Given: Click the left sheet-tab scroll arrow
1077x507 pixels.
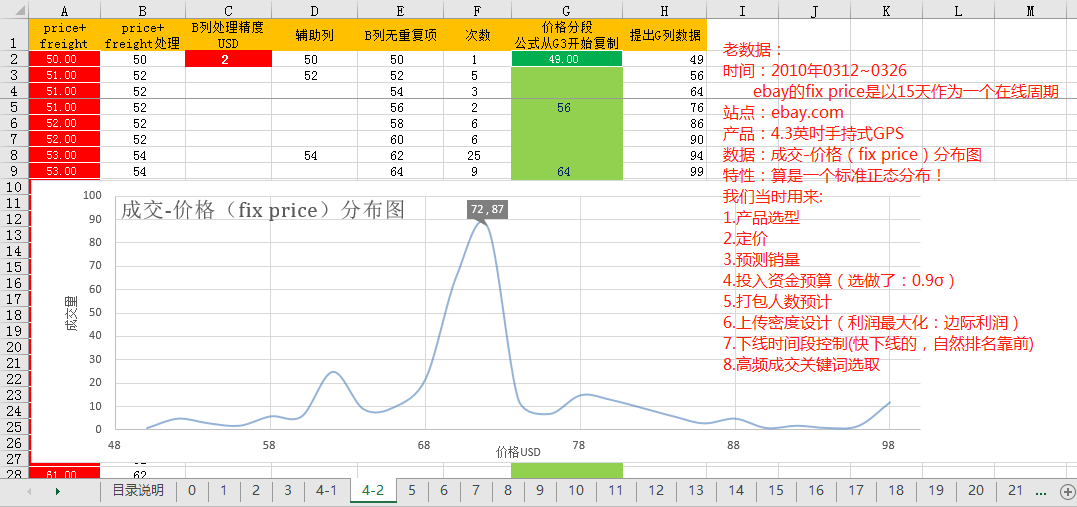Looking at the screenshot, I should click(29, 491).
